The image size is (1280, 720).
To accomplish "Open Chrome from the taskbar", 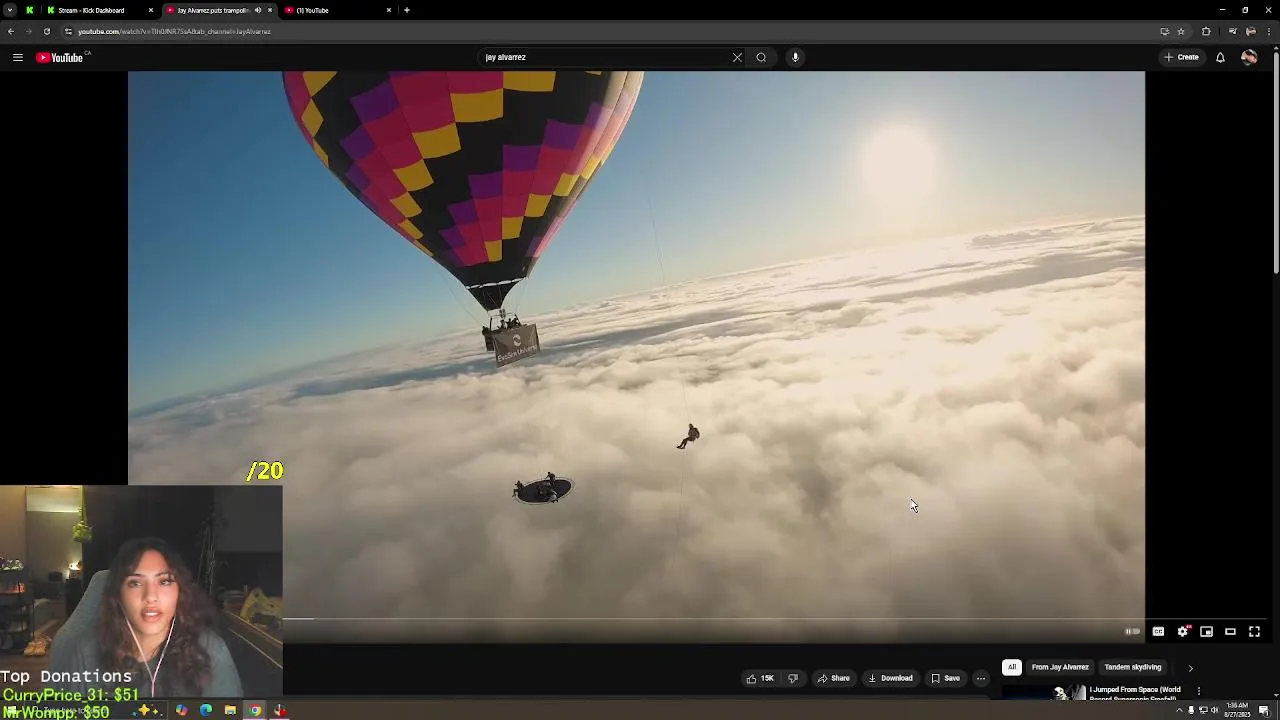I will (x=255, y=711).
